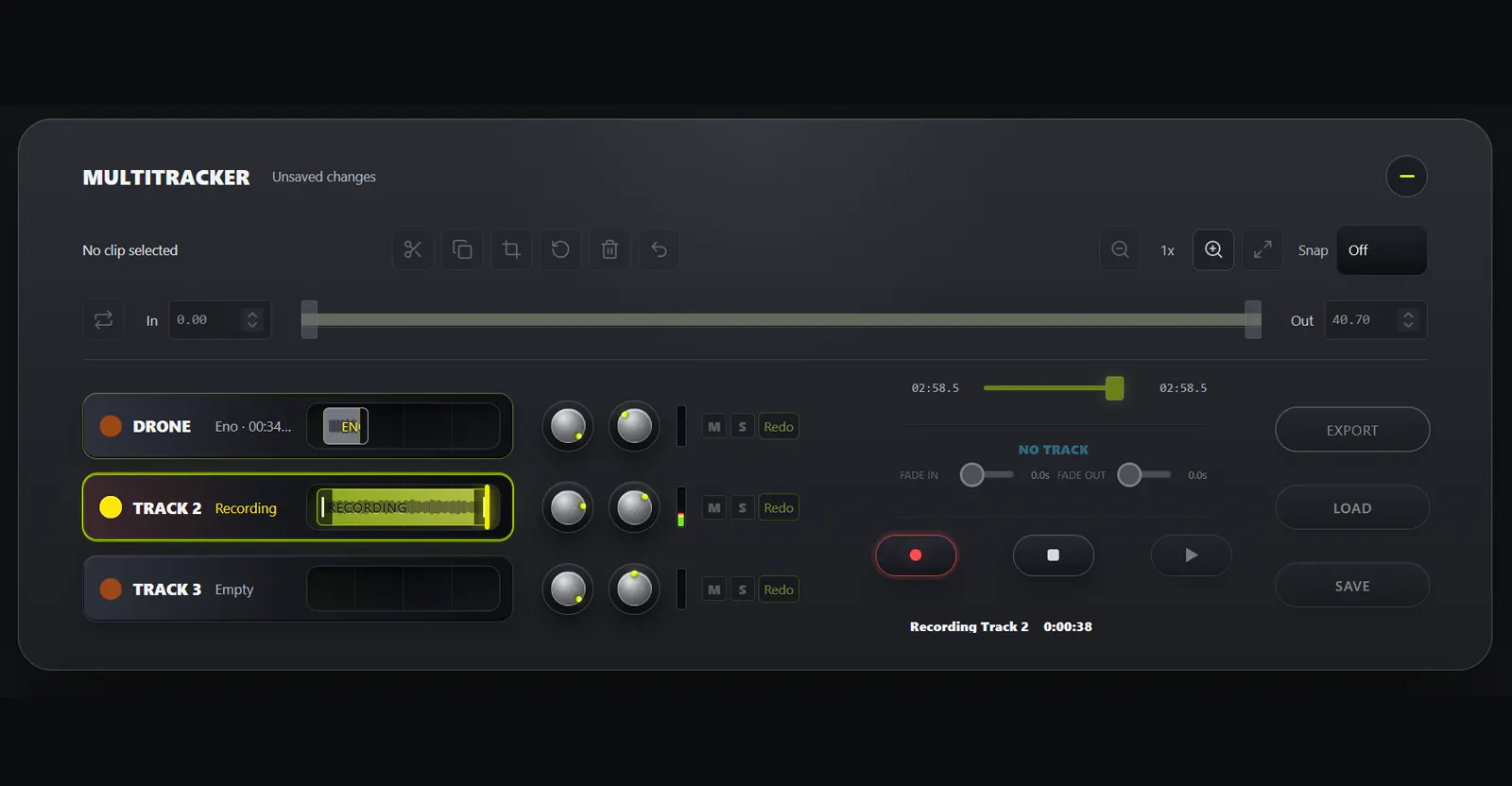This screenshot has height=786, width=1512.
Task: Click Redo on Track 2
Action: point(779,507)
